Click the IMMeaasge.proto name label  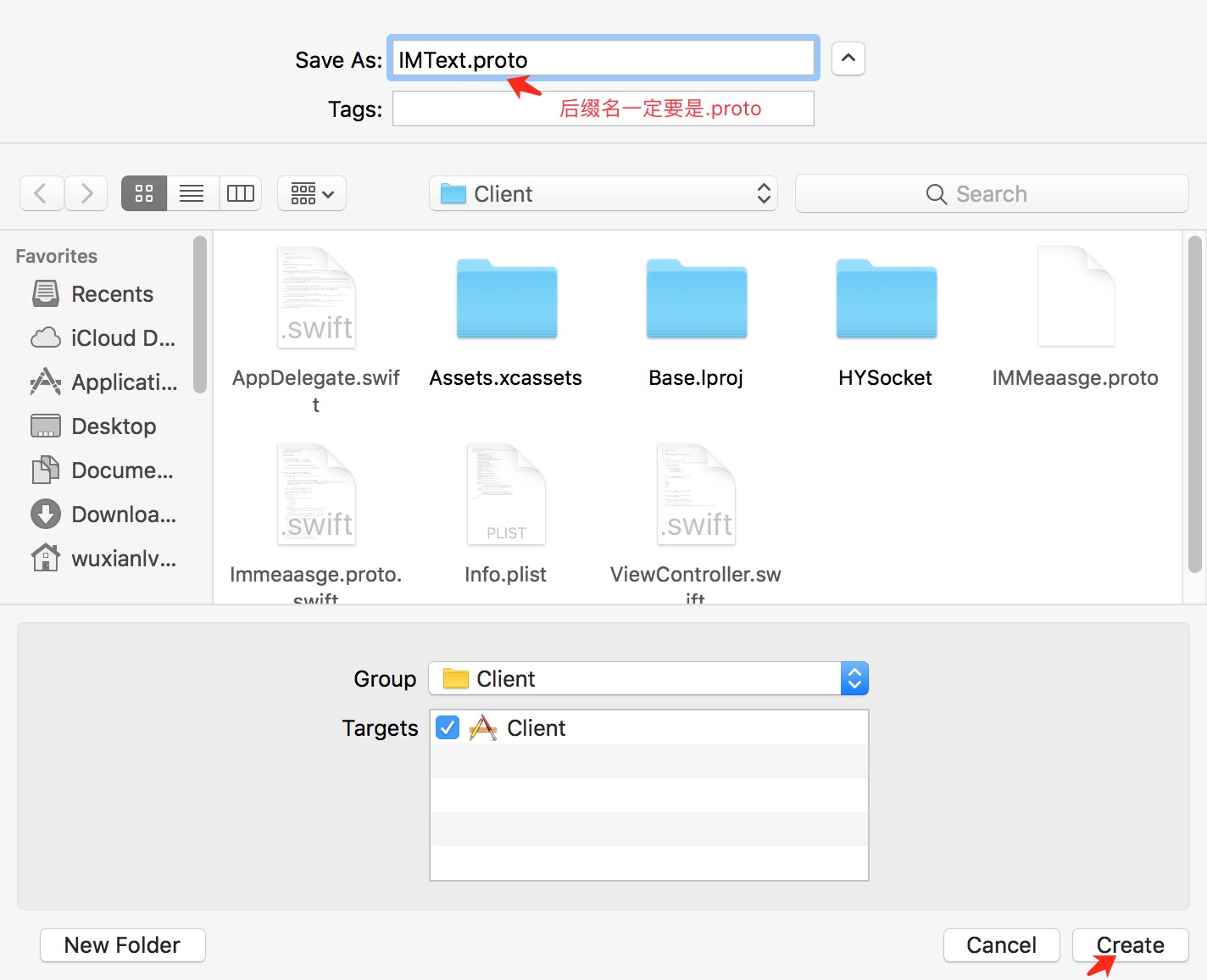[x=1076, y=378]
